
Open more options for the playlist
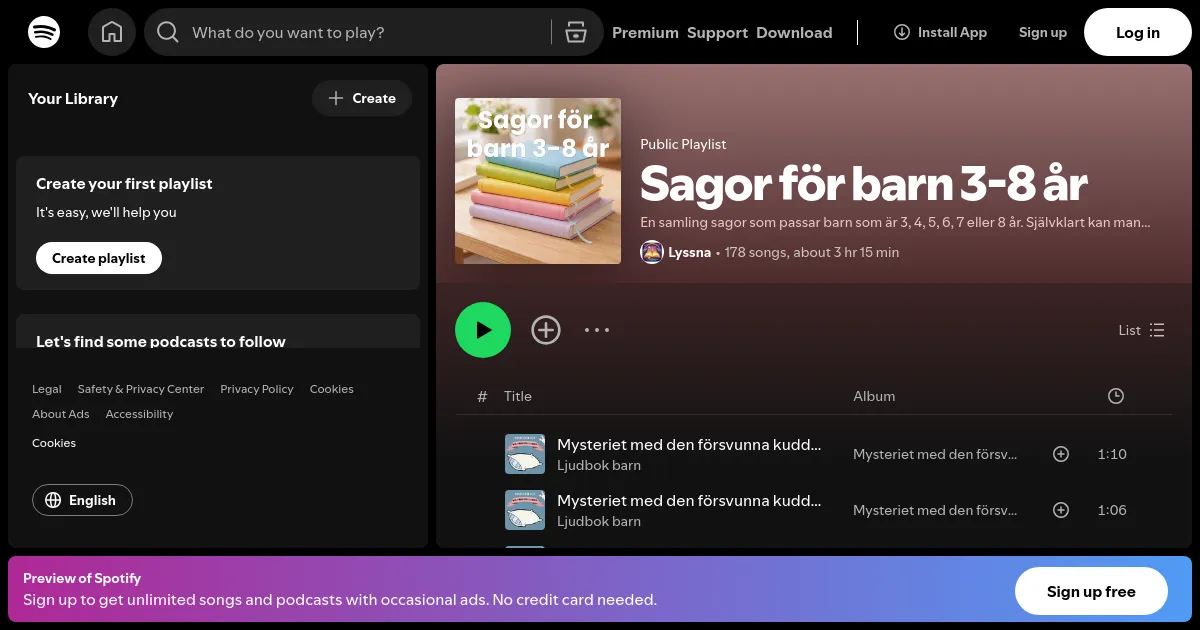click(597, 330)
